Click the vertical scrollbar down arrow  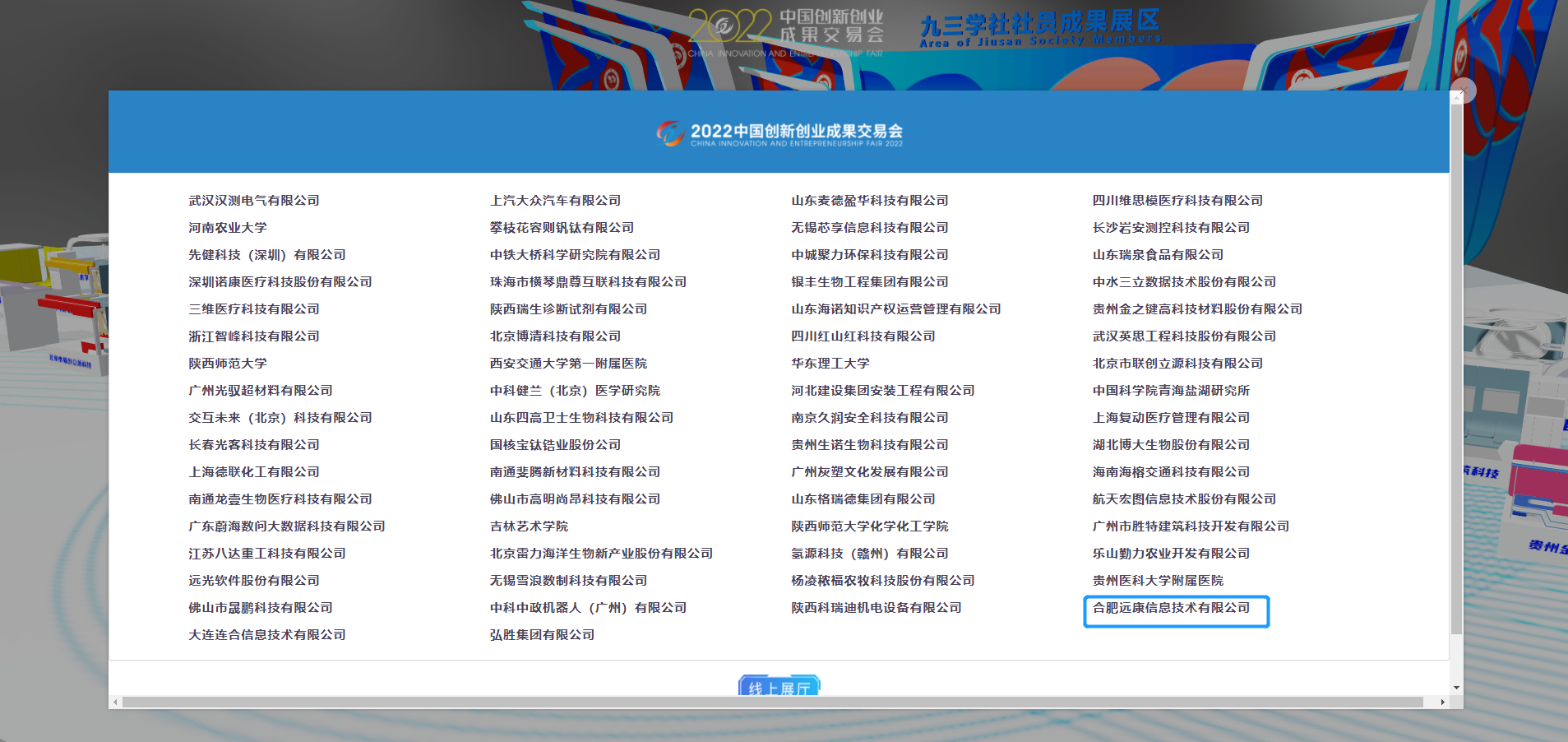pyautogui.click(x=1456, y=688)
